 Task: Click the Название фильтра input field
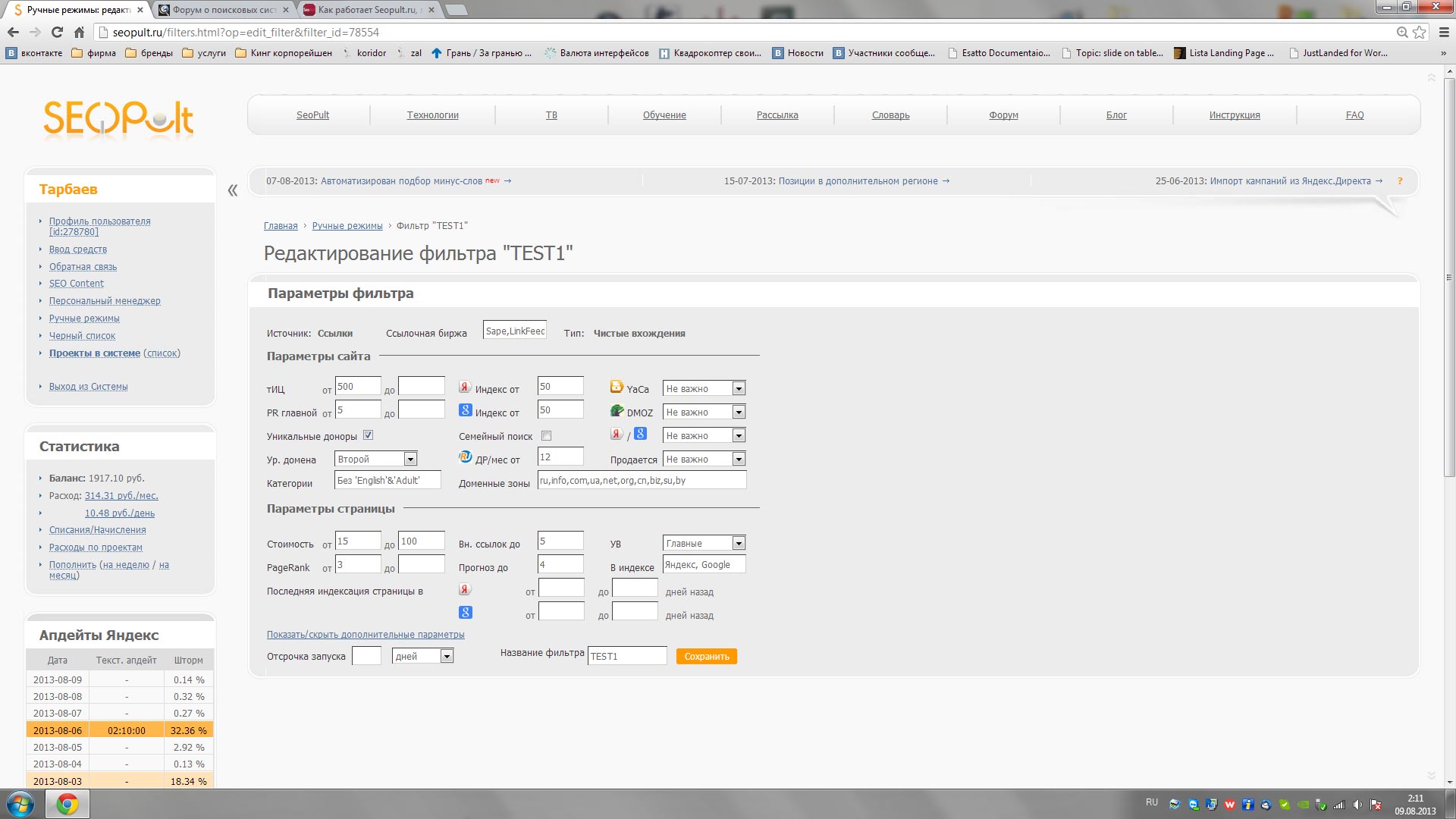[626, 657]
